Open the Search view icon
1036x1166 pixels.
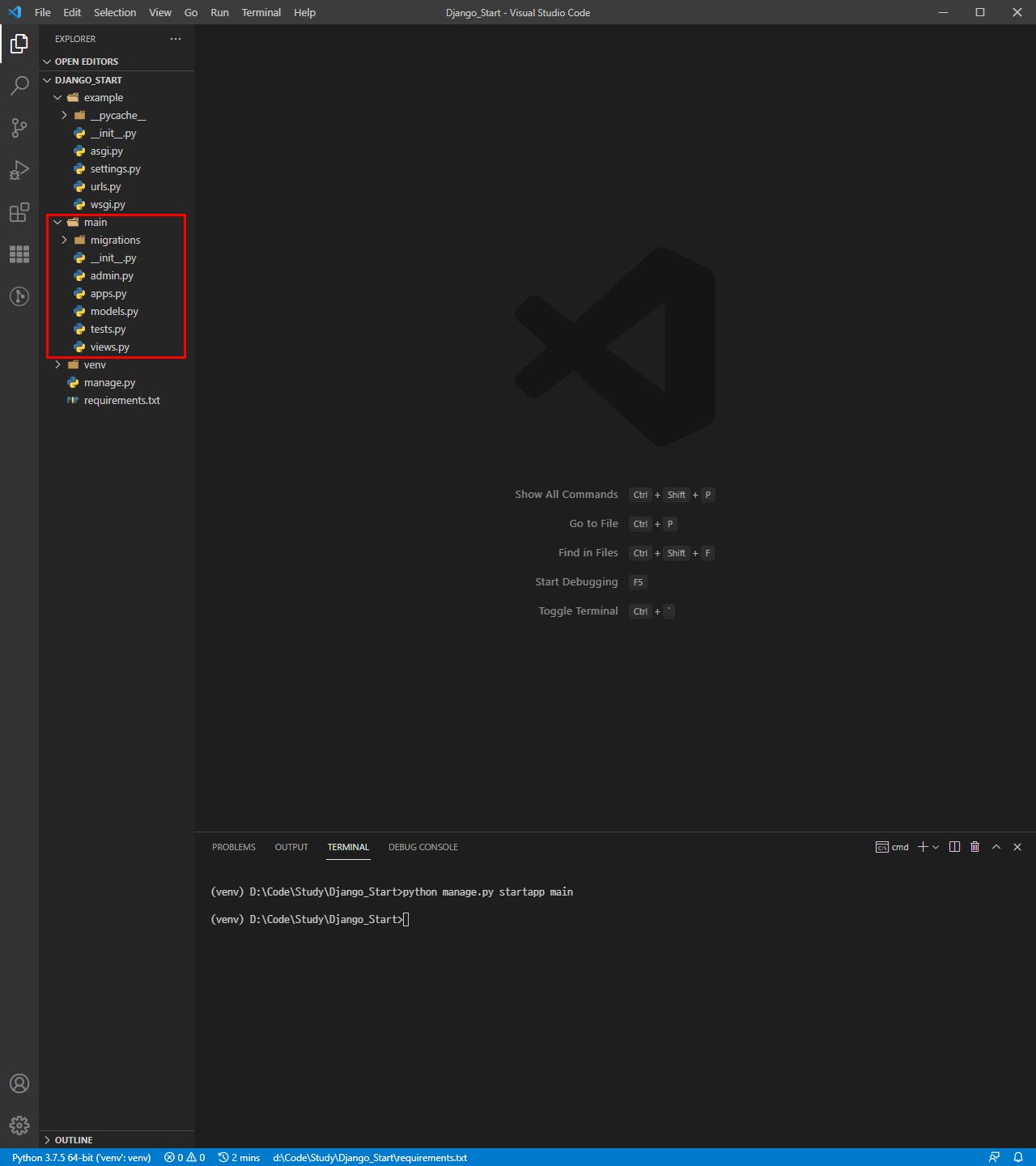[19, 85]
